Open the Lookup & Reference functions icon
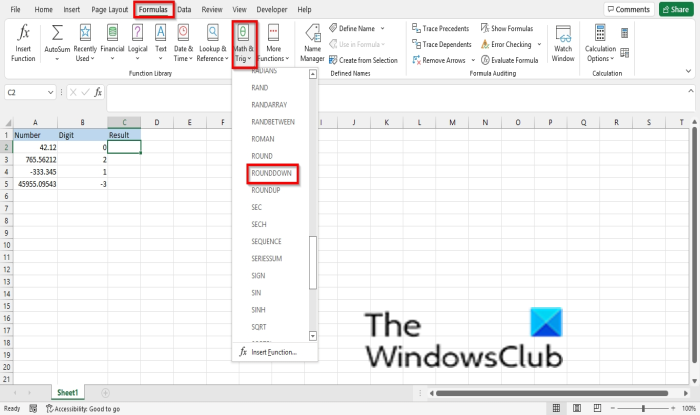The image size is (700, 415). (212, 33)
